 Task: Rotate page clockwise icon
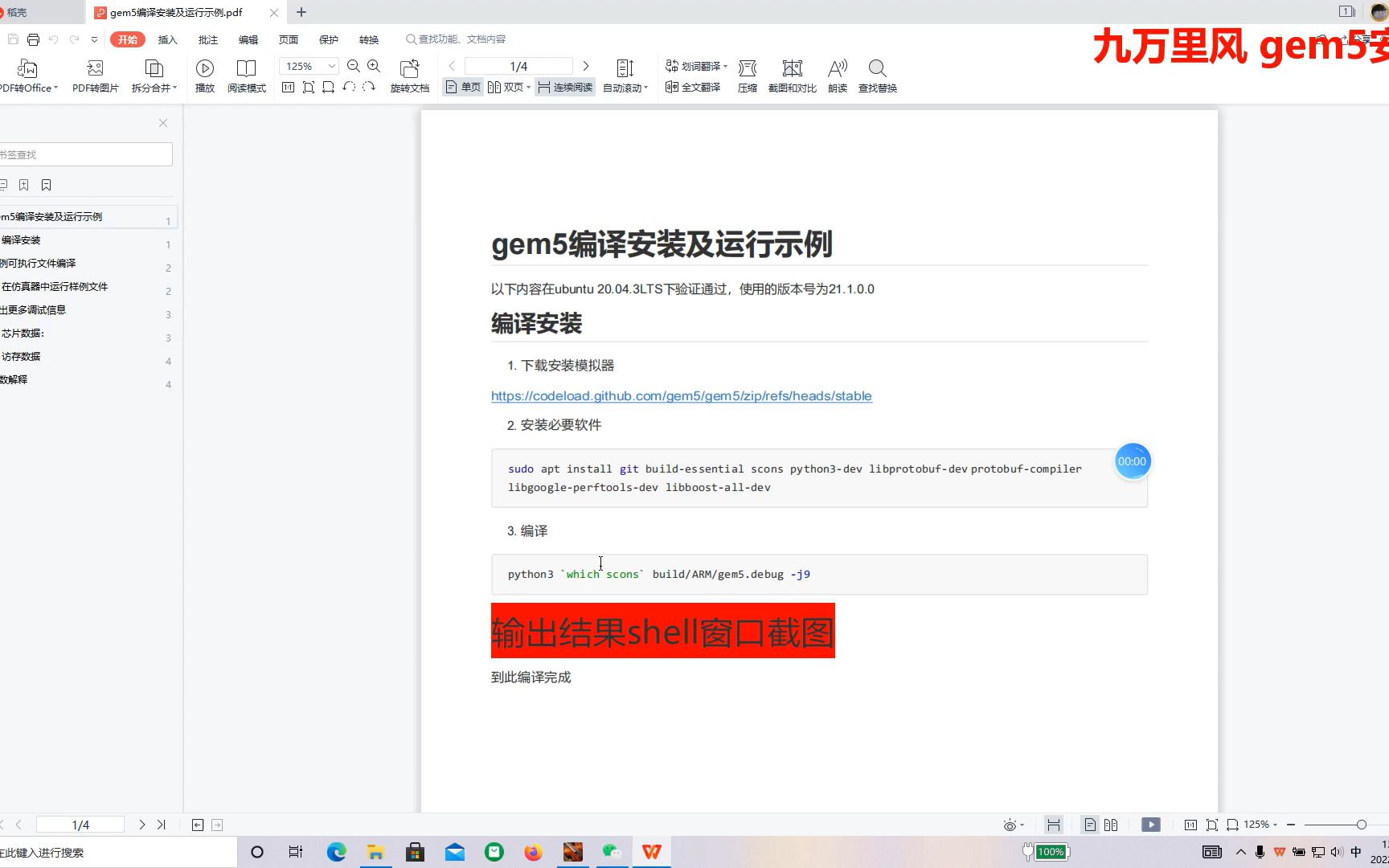pyautogui.click(x=369, y=87)
